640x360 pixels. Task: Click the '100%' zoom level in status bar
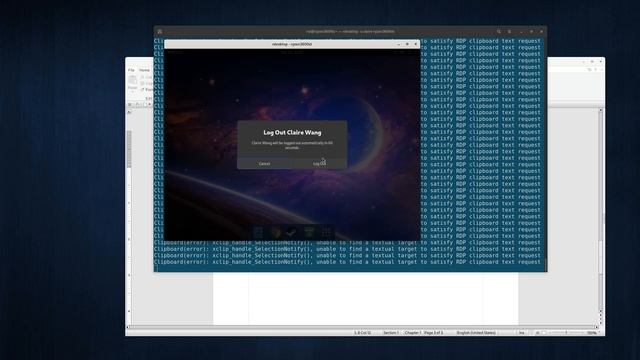tap(591, 333)
